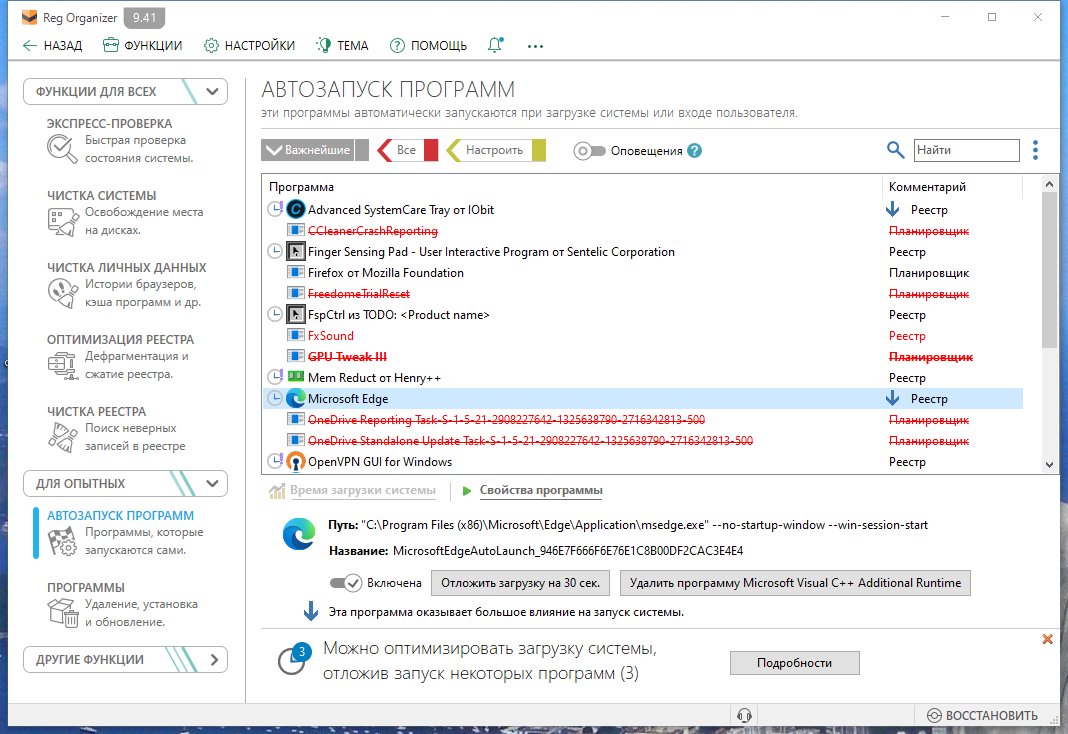Screen dimensions: 1068x734
Task: Switch to Время загрузки системы tab
Action: [x=362, y=490]
